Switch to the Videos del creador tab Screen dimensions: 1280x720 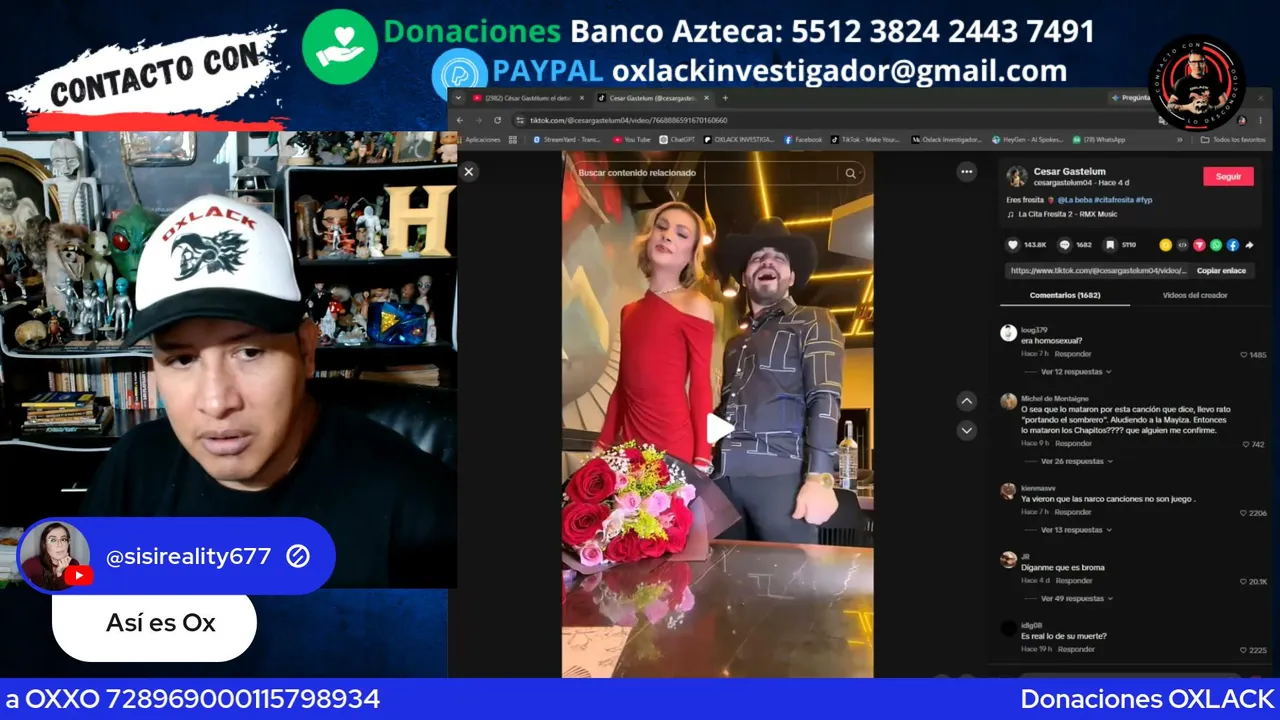pos(1194,295)
